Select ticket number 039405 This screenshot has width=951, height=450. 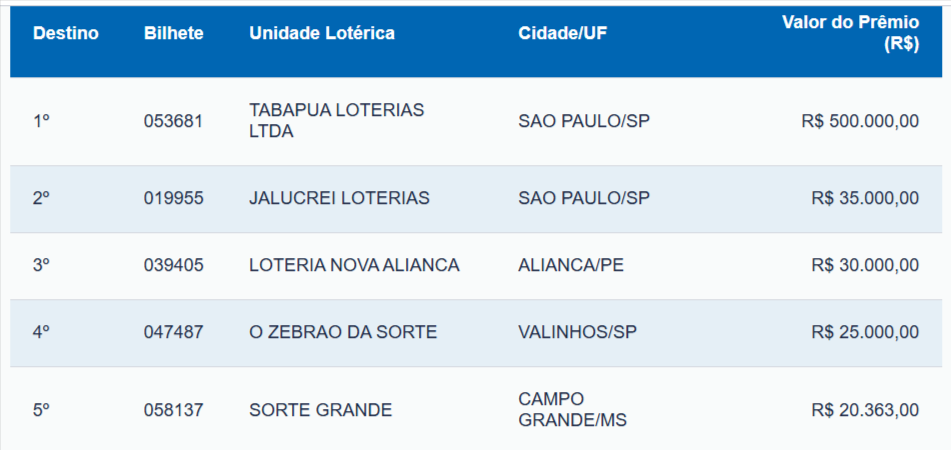point(173,265)
